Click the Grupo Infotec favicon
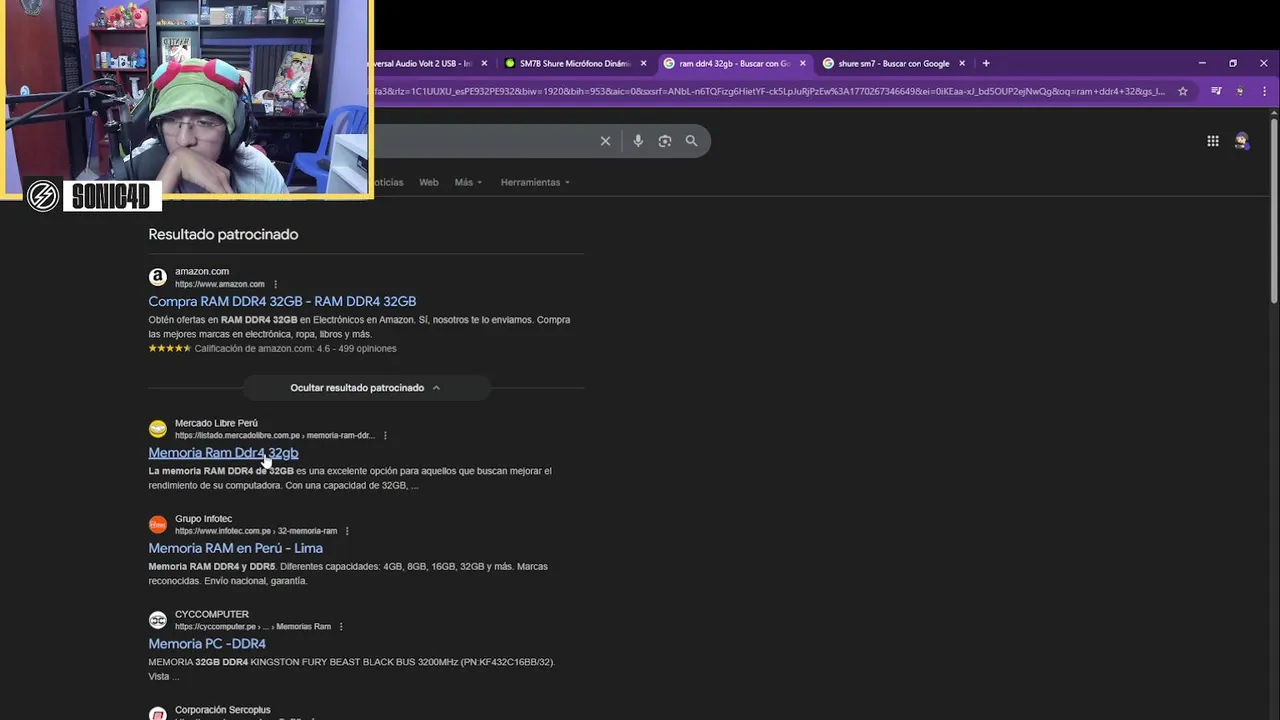 click(x=158, y=524)
